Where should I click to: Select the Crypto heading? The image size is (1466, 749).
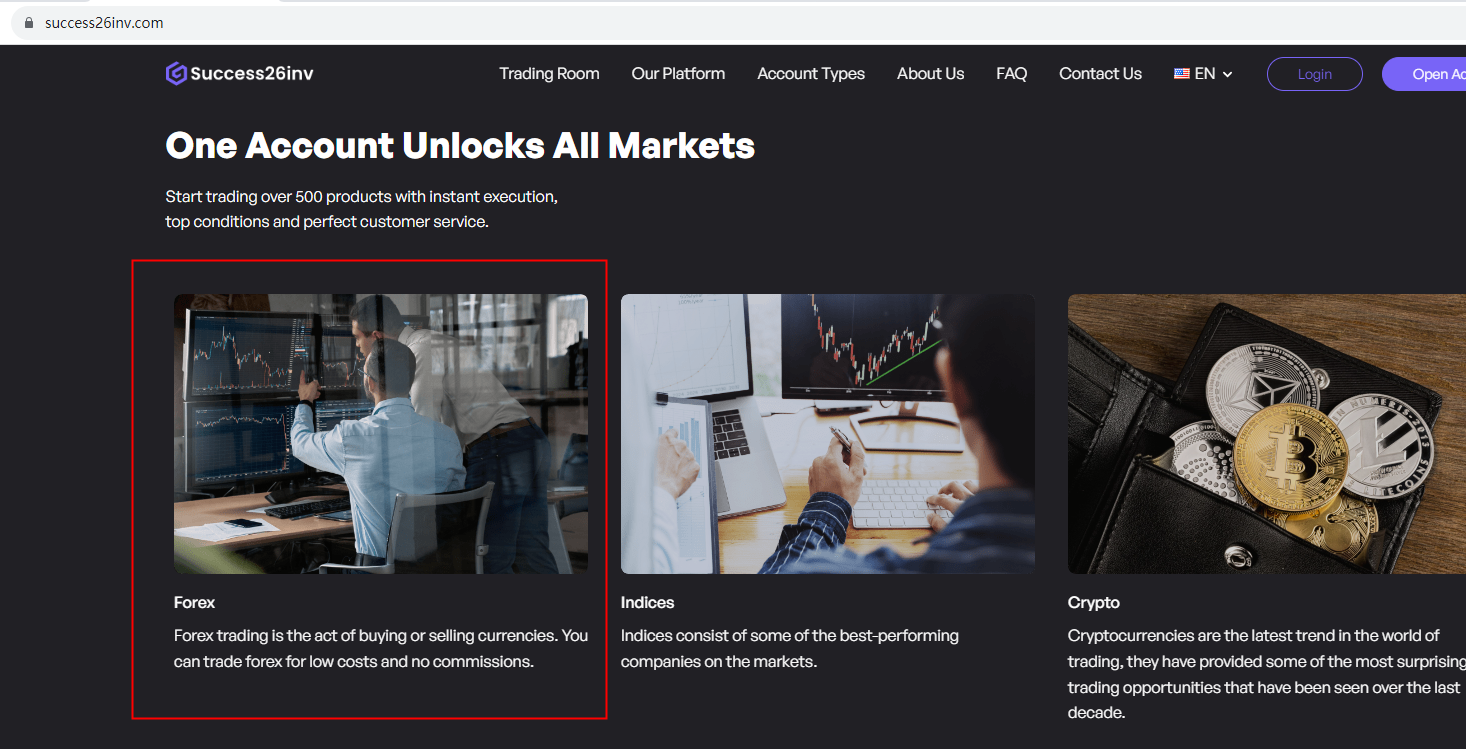tap(1093, 603)
